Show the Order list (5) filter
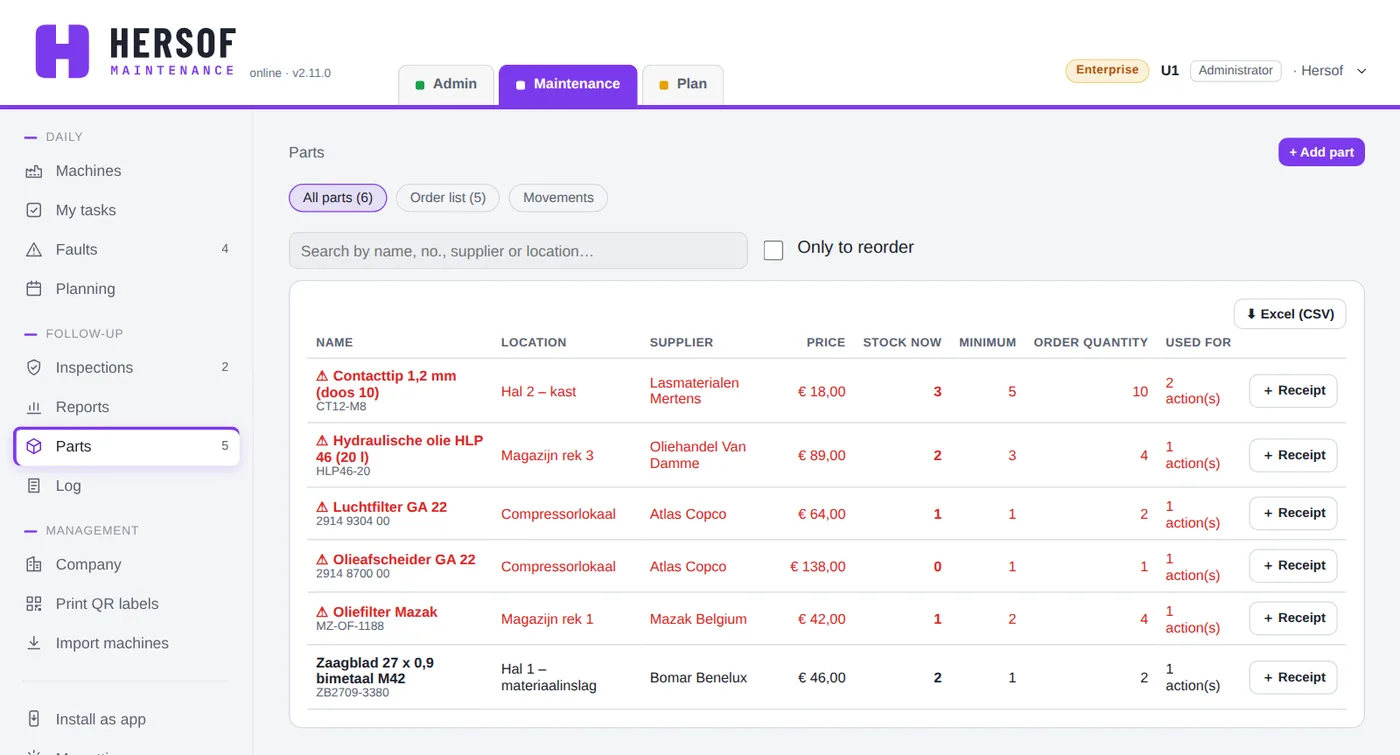 point(448,198)
